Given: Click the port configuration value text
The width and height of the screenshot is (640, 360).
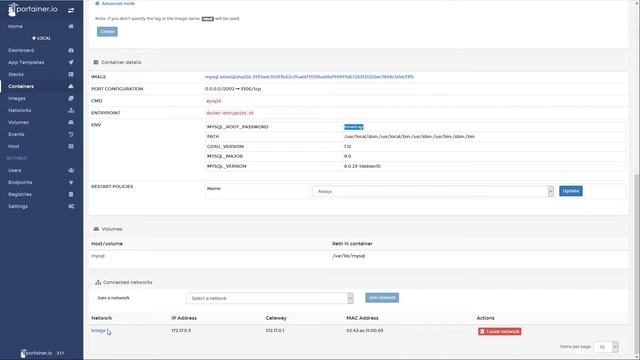Looking at the screenshot, I should pyautogui.click(x=233, y=89).
